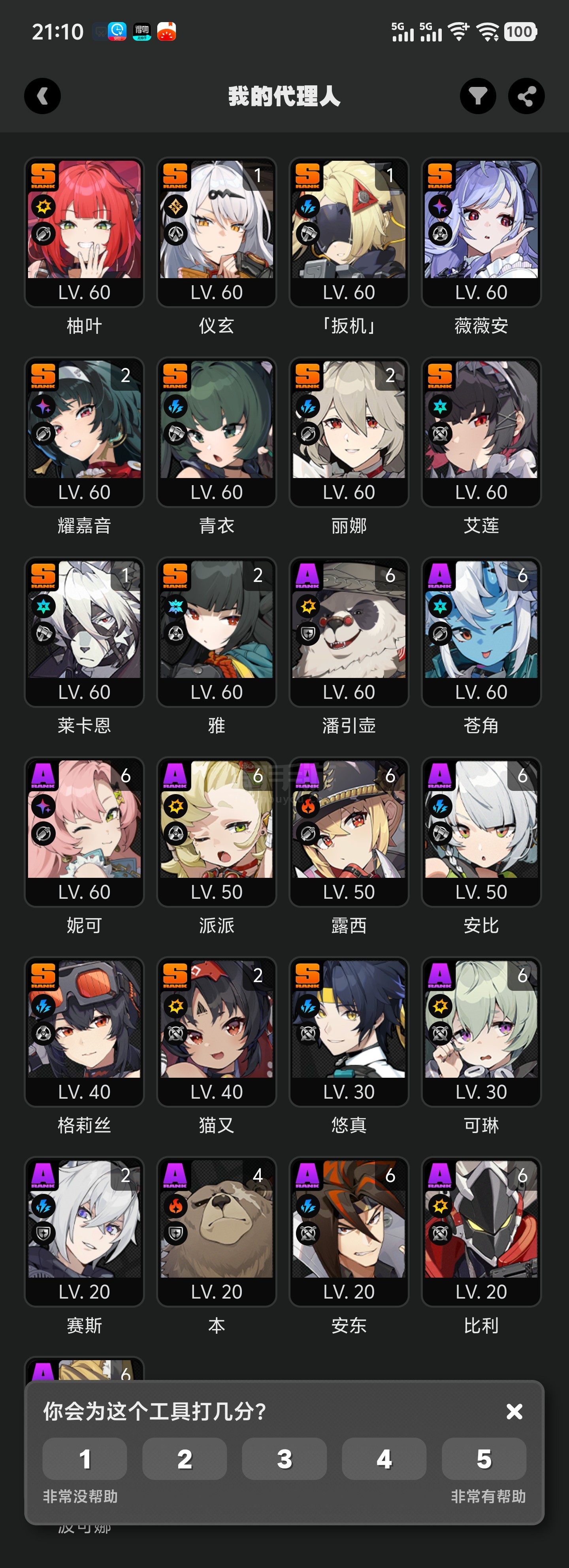Open agent 柚叶 portrait card
This screenshot has height=1568, width=569.
click(x=84, y=232)
